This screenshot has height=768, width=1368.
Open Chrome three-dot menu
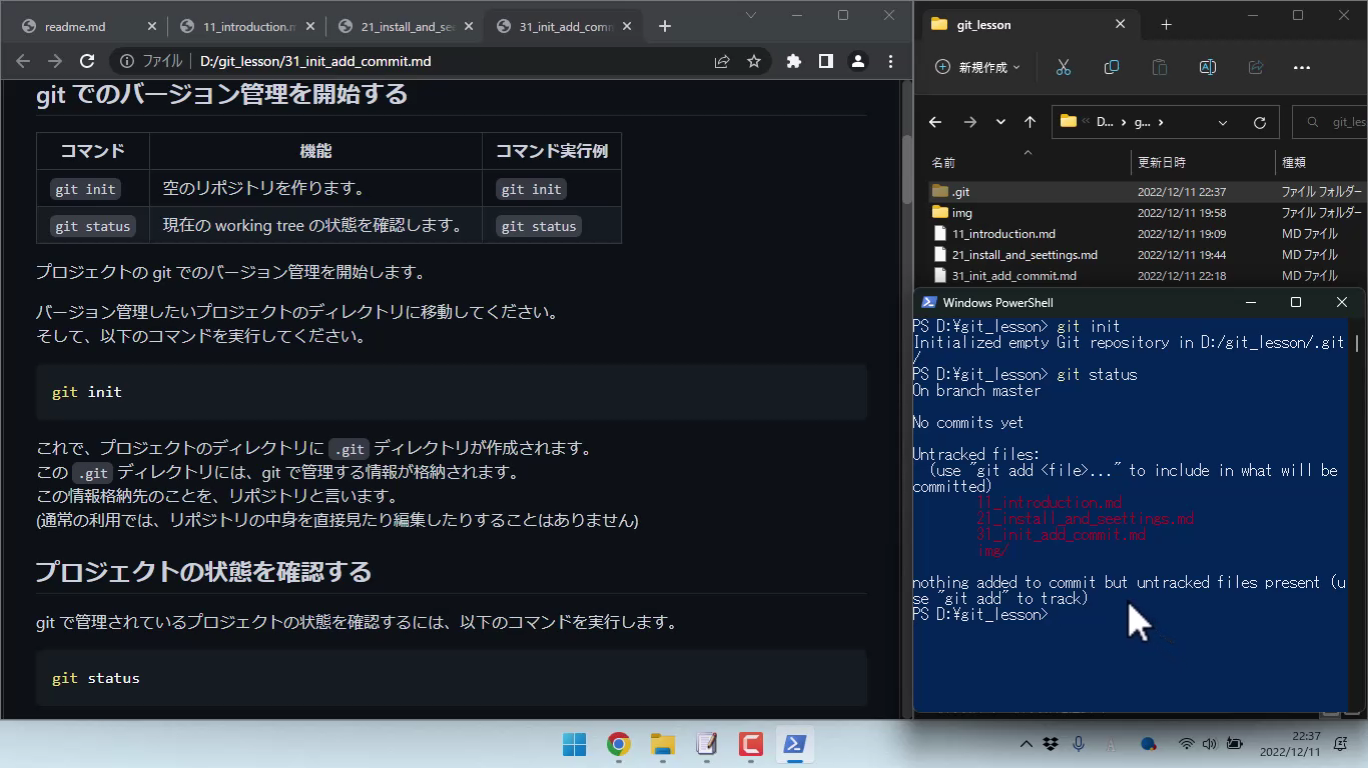point(890,61)
